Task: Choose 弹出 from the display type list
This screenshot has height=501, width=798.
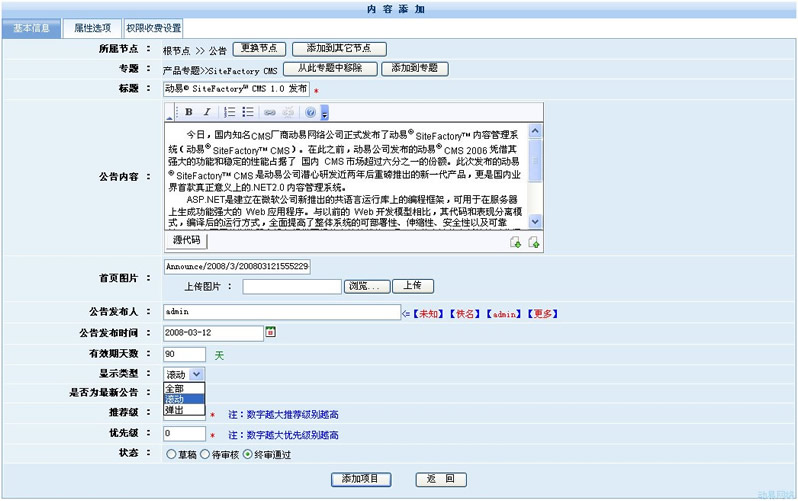Action: [x=184, y=410]
